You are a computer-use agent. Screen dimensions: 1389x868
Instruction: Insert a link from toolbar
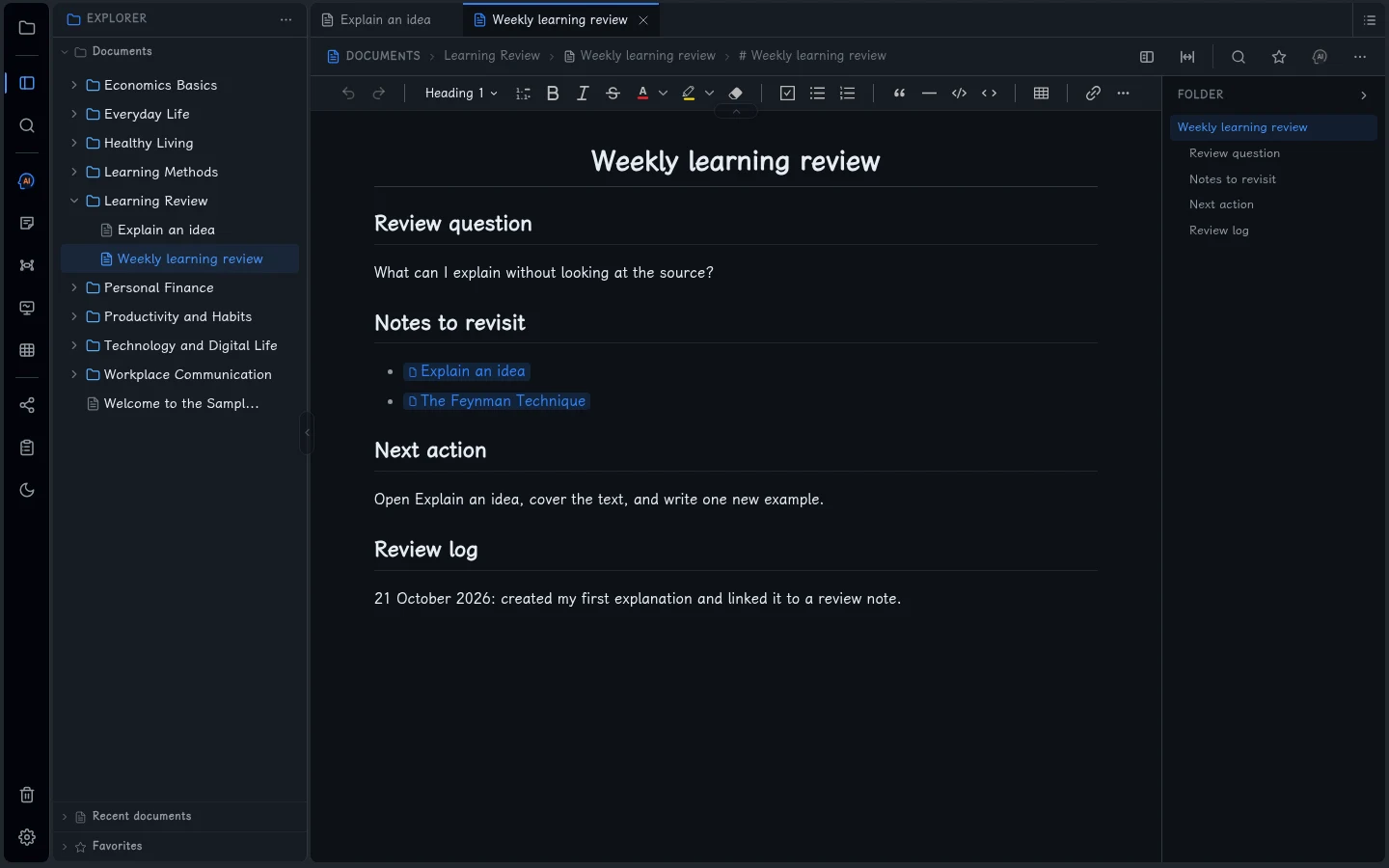[1093, 94]
